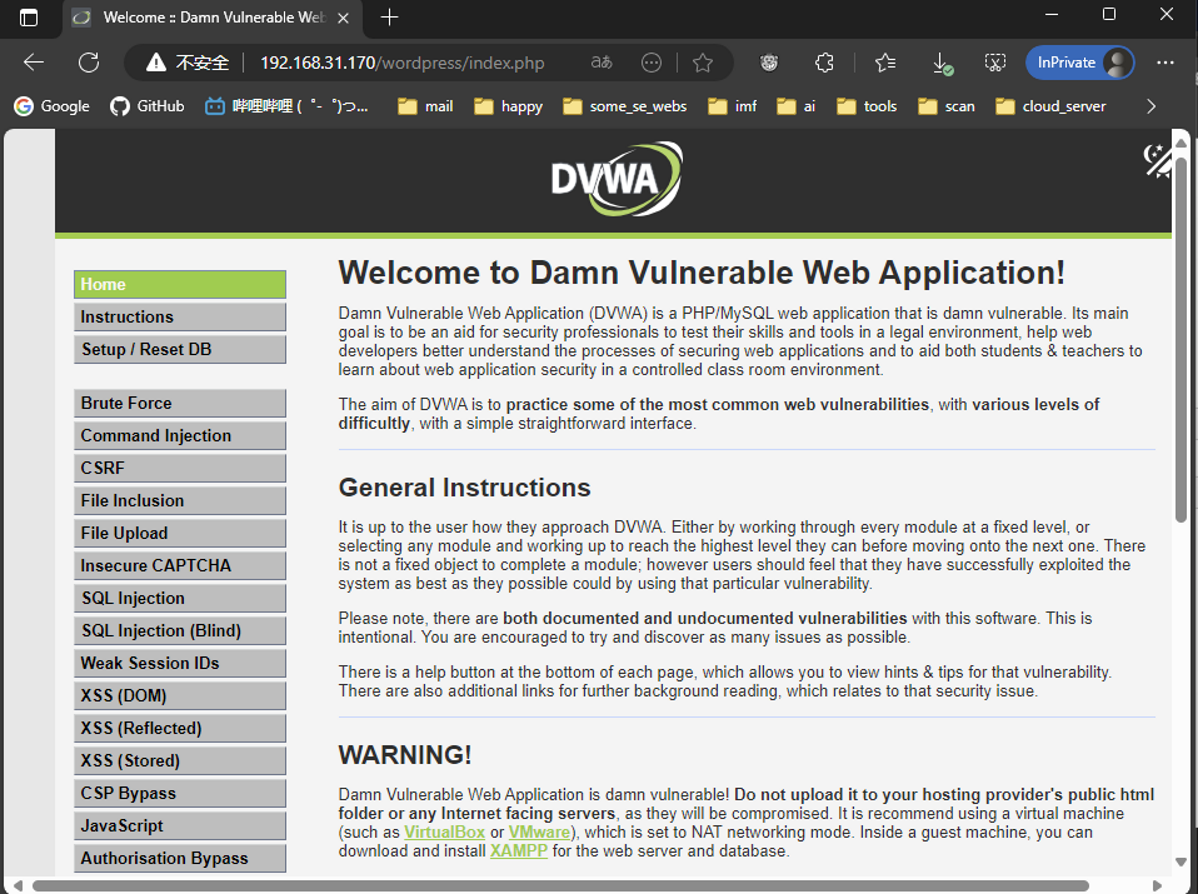Click the favorites star in address bar
The width and height of the screenshot is (1198, 894).
tap(703, 63)
